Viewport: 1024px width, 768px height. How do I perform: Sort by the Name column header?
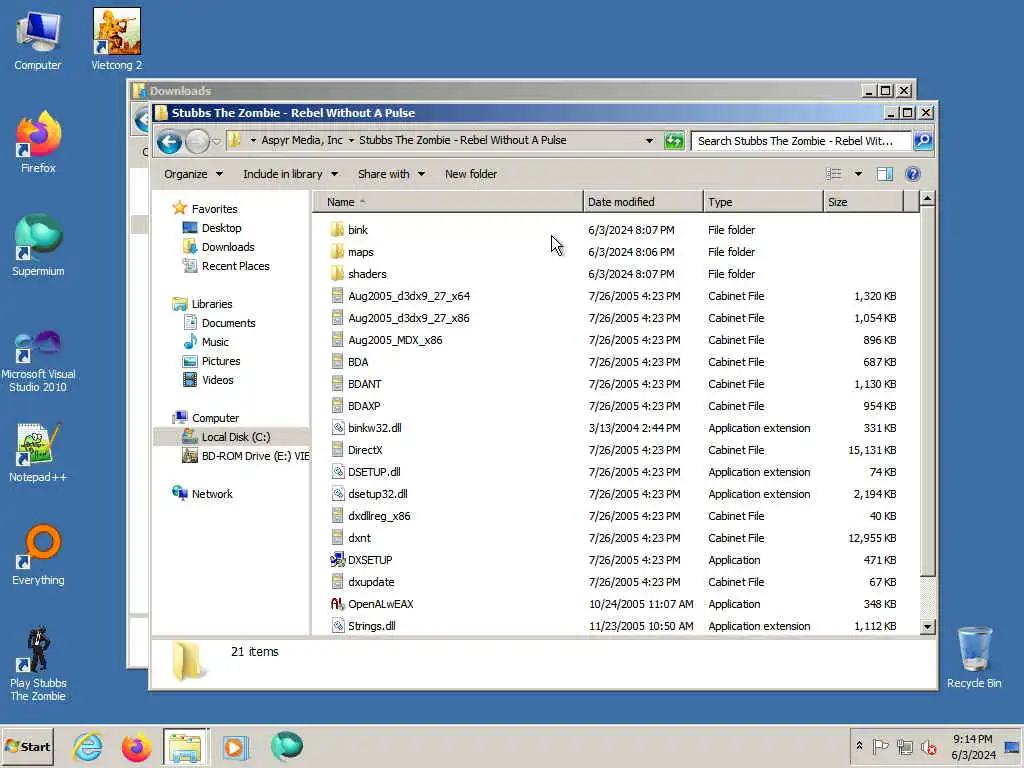[x=448, y=202]
